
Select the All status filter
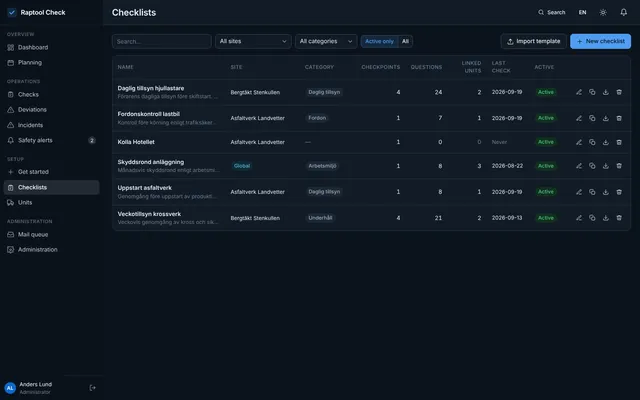pyautogui.click(x=405, y=41)
